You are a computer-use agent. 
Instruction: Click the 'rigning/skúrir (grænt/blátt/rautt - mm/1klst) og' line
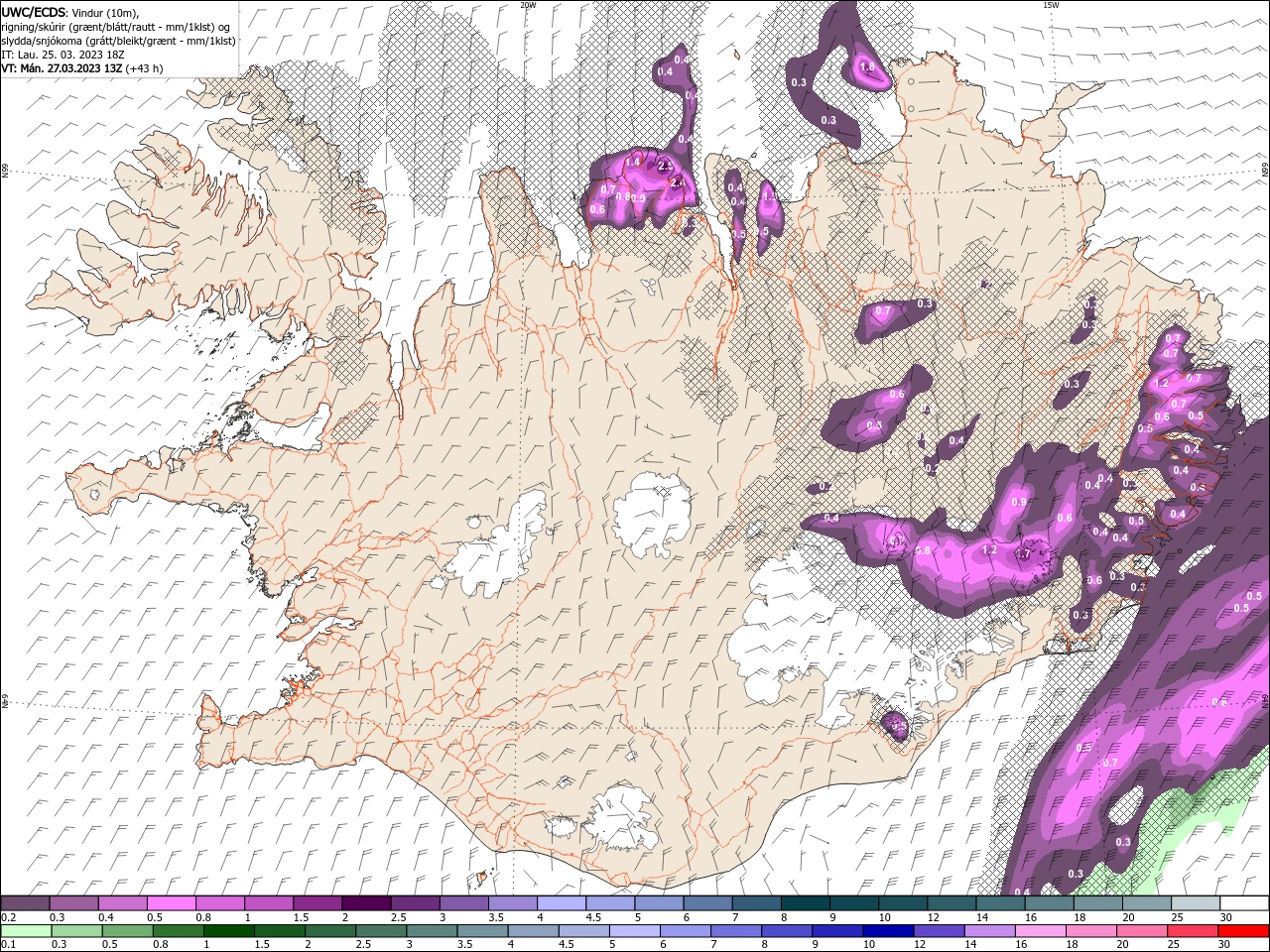tap(118, 26)
